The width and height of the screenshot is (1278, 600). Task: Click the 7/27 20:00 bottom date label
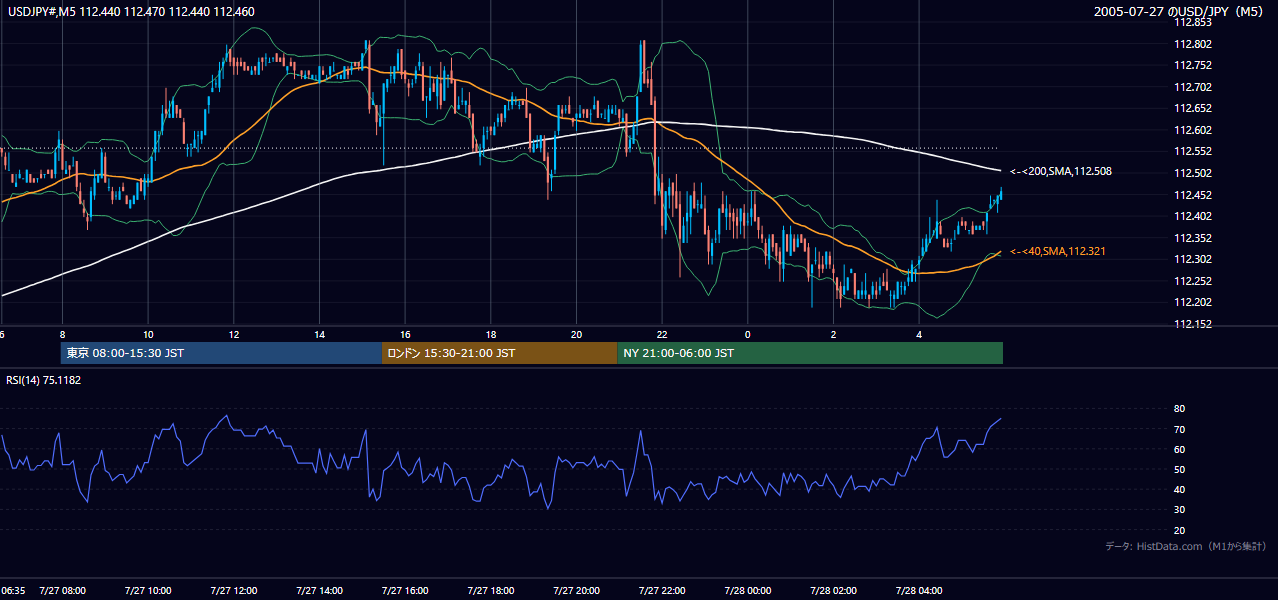click(x=577, y=590)
